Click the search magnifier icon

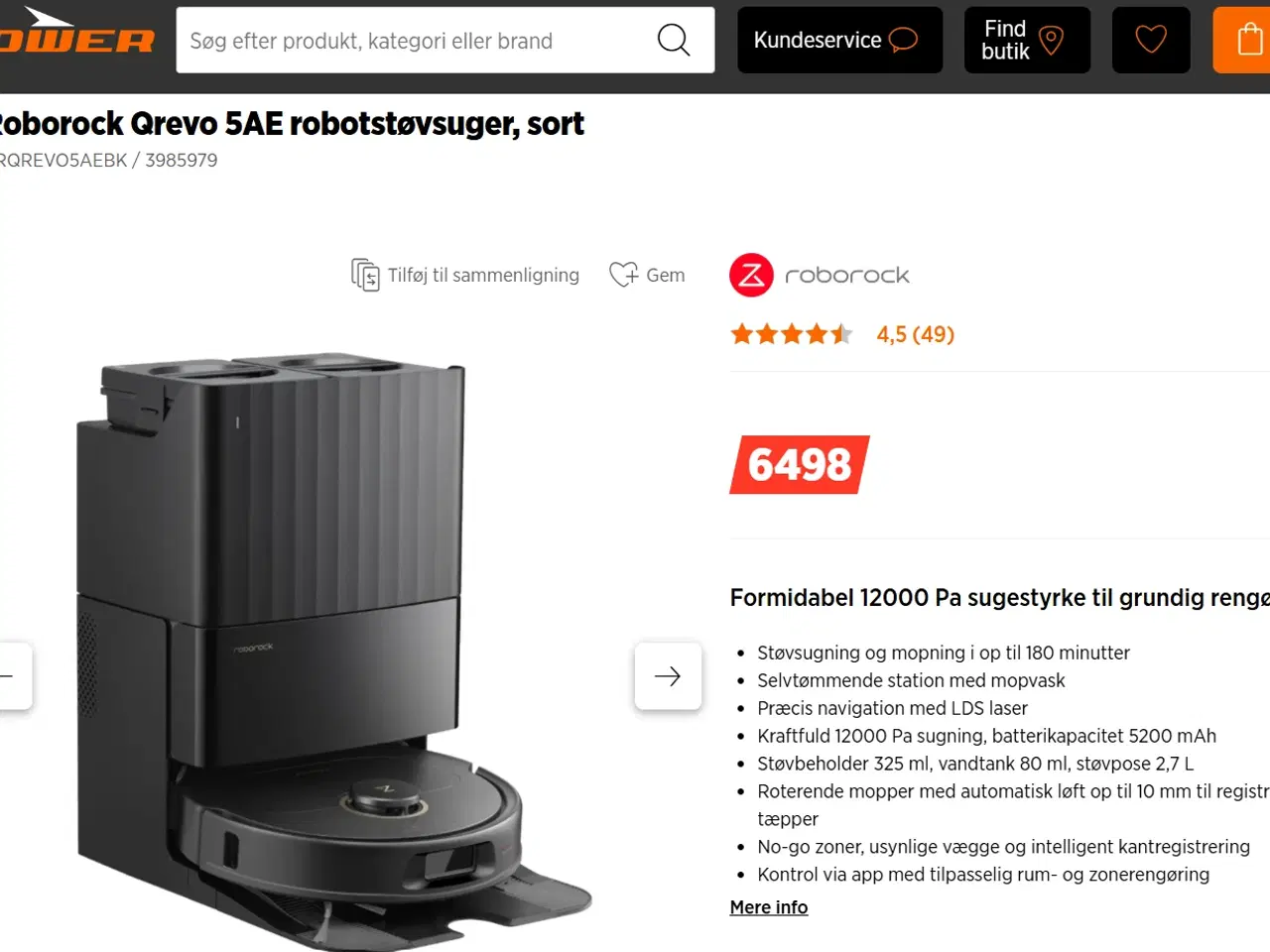point(674,40)
